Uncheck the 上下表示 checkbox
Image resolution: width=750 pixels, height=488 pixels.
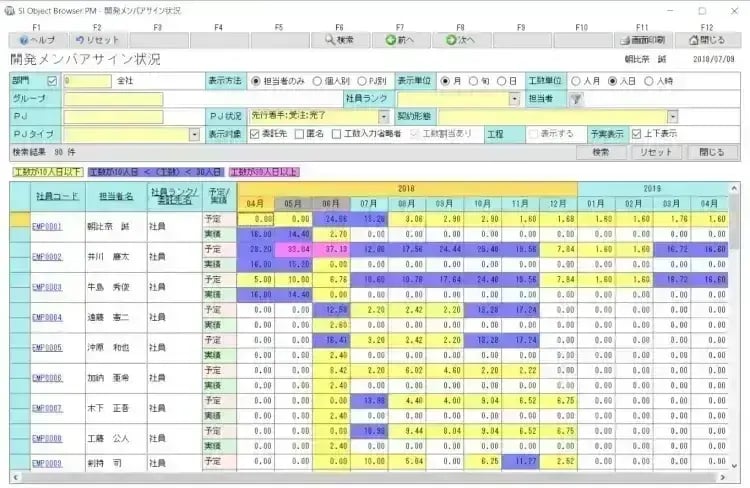pos(635,133)
